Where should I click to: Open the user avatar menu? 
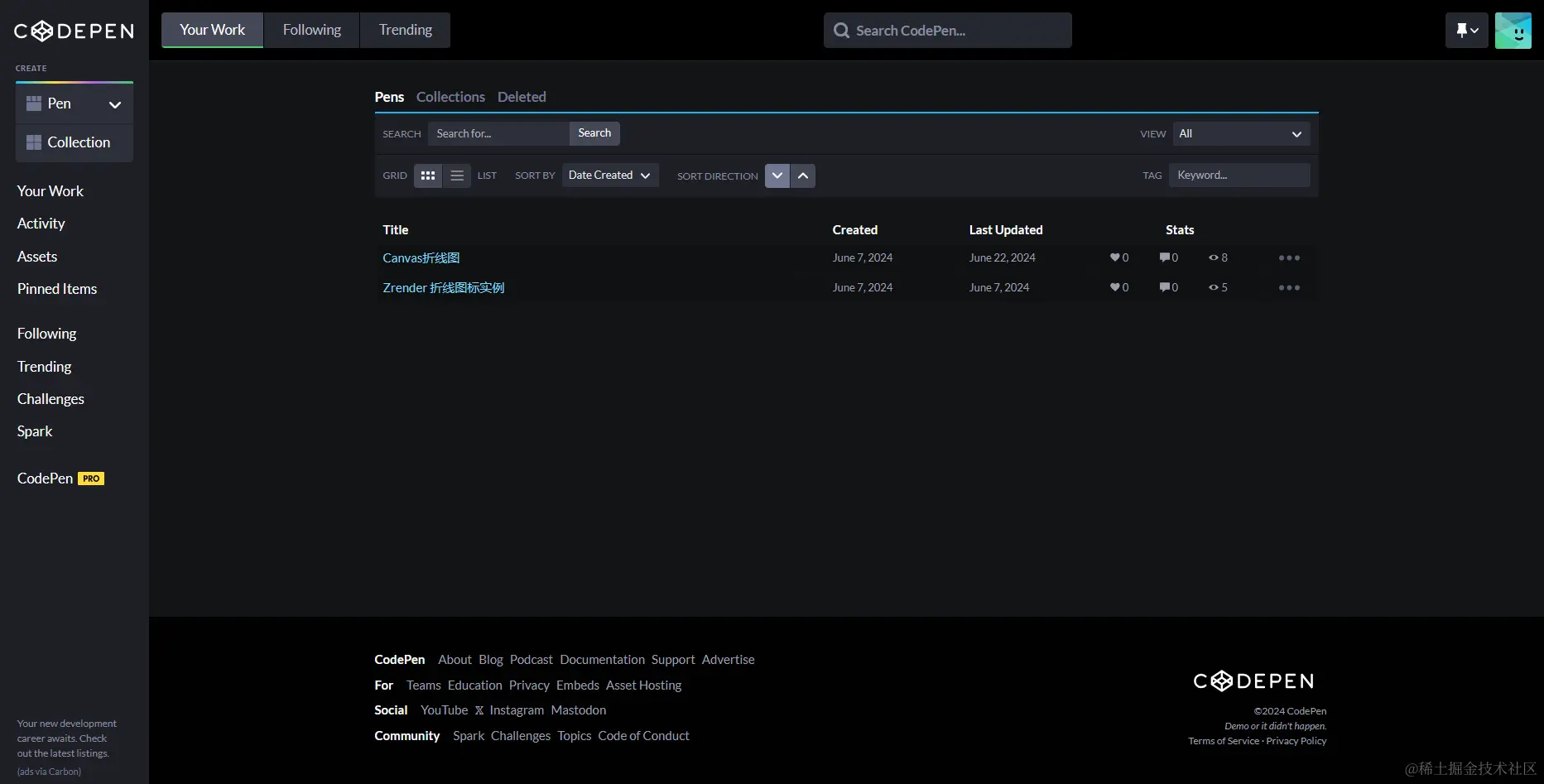pyautogui.click(x=1513, y=31)
